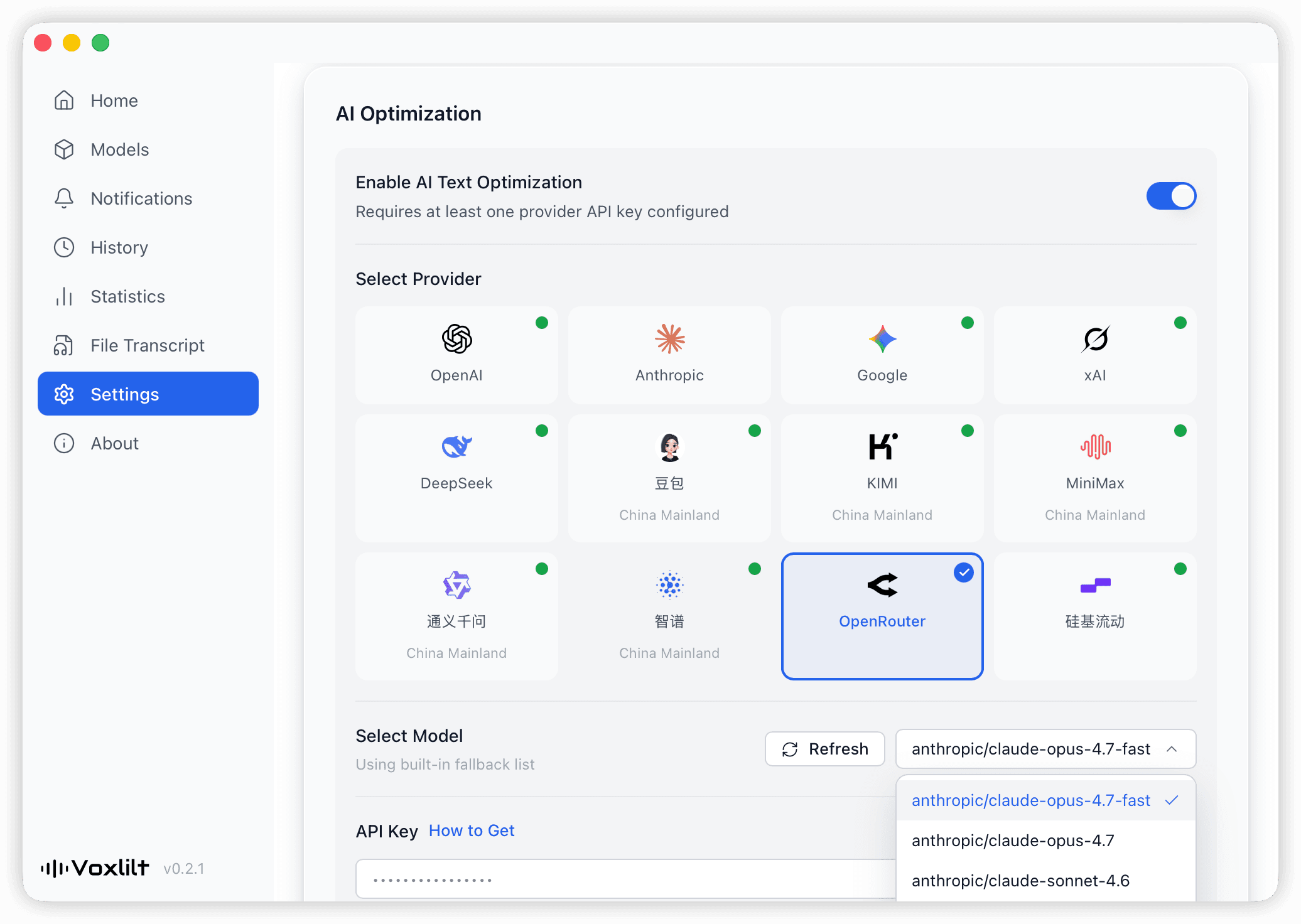Open the Settings menu item
This screenshot has width=1301, height=924.
[x=148, y=394]
